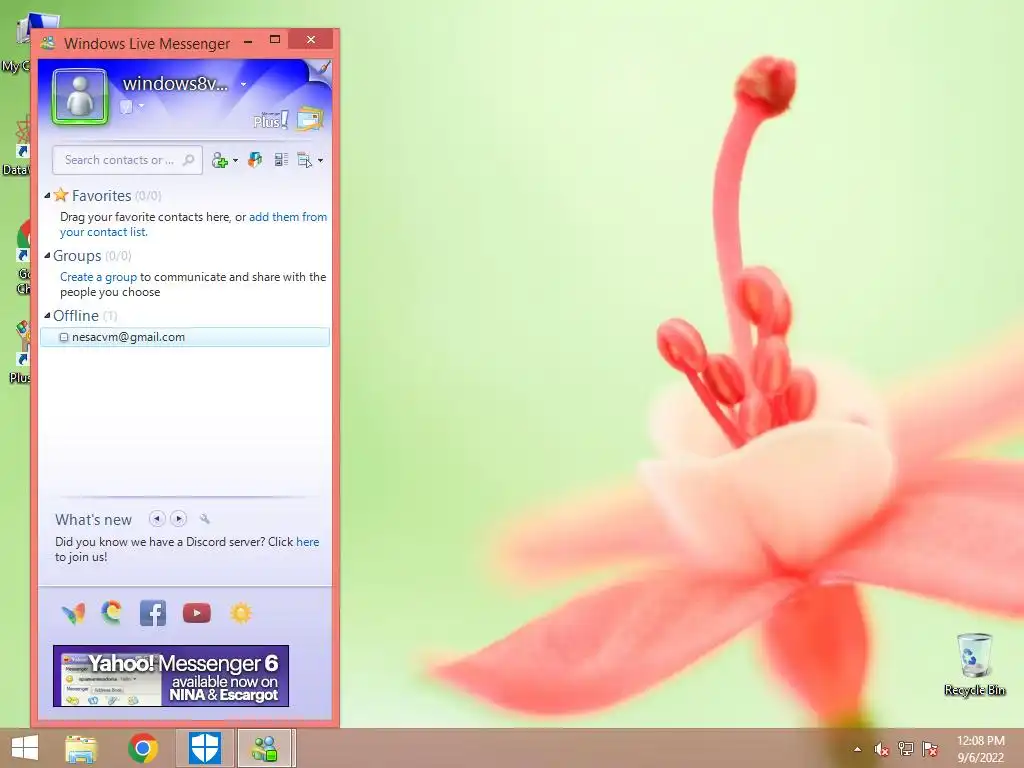Open the YouTube icon in Messenger
The width and height of the screenshot is (1024, 768).
pyautogui.click(x=197, y=613)
